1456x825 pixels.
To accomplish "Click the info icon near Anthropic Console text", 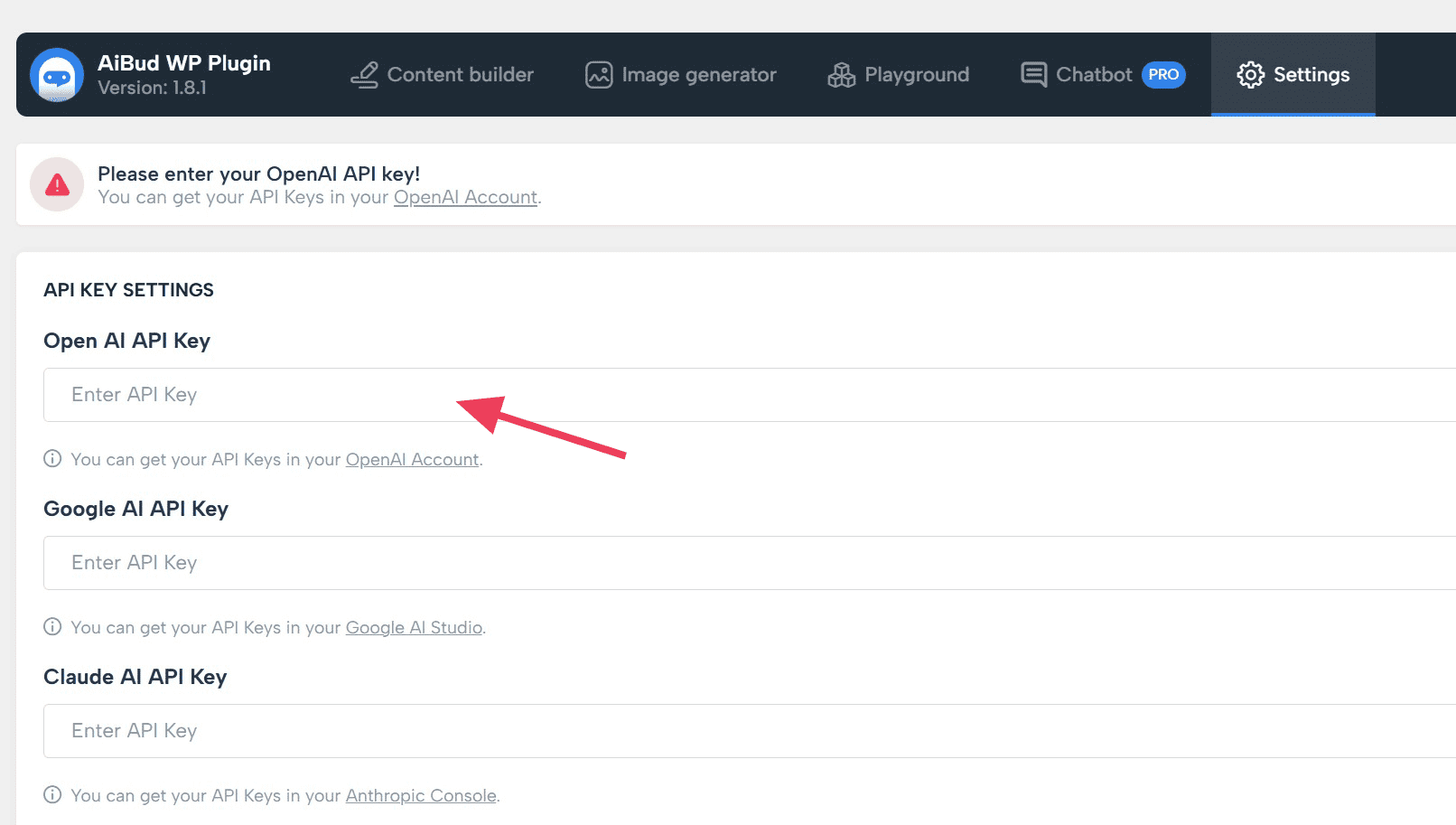I will point(52,794).
